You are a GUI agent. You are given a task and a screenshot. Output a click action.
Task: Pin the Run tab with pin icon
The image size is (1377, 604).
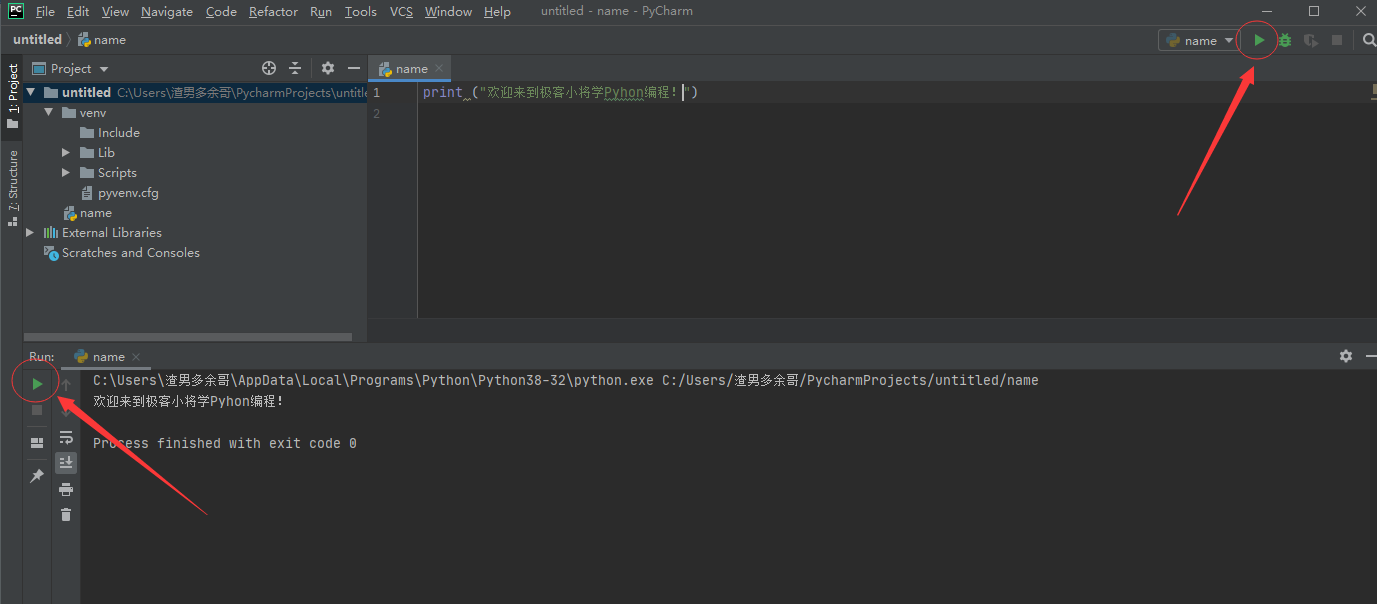(37, 476)
